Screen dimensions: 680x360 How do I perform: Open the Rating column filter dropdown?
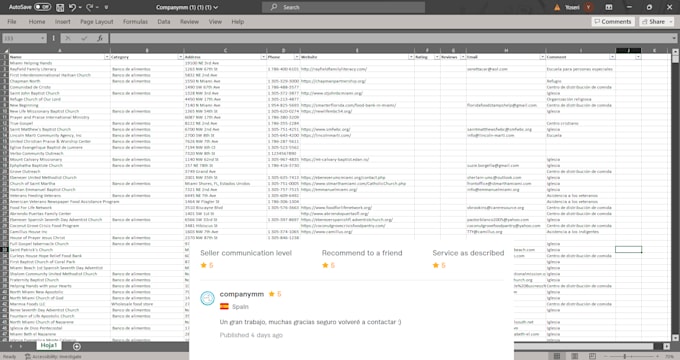pos(437,57)
